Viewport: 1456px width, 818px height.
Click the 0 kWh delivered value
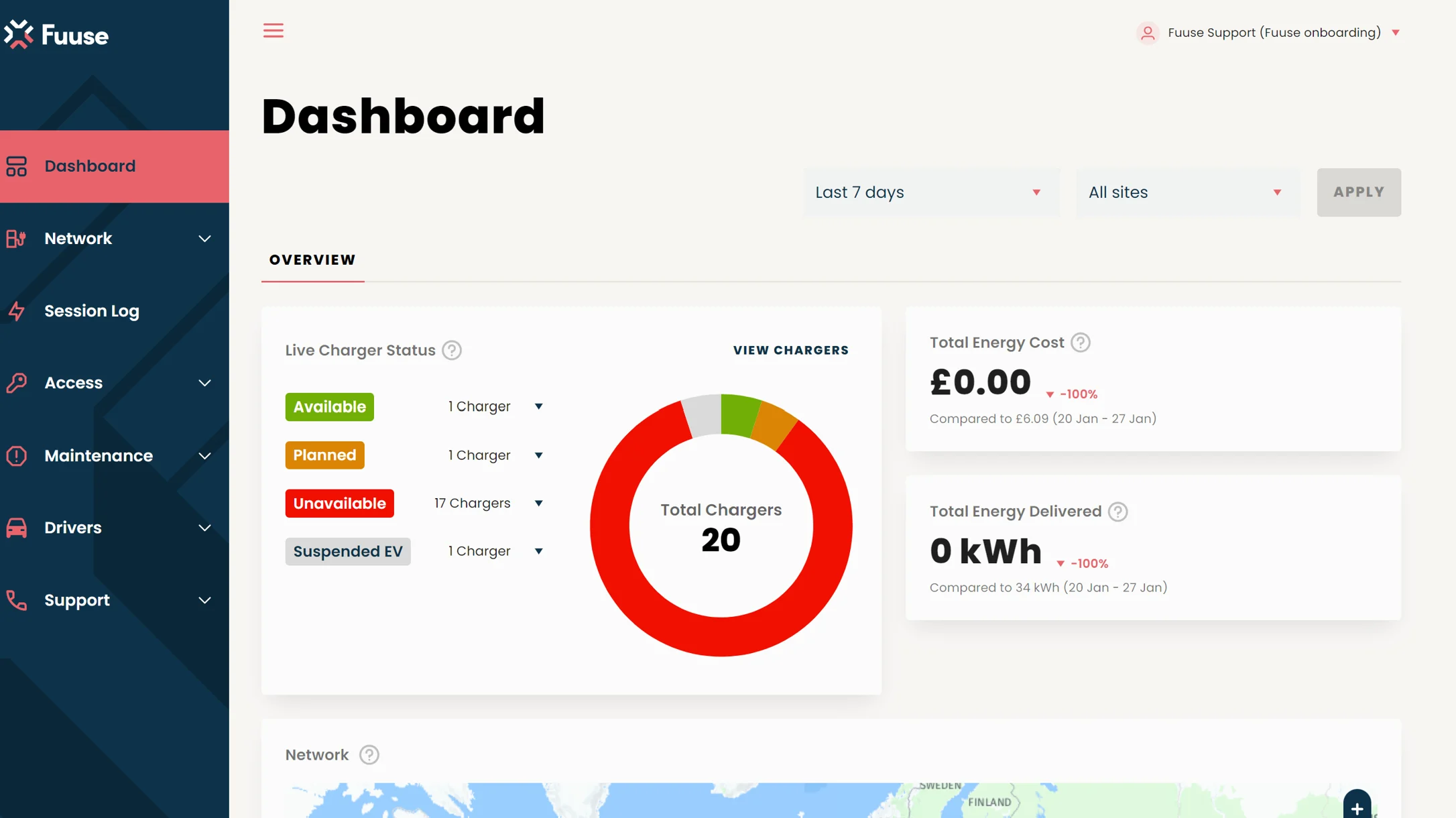pos(985,552)
